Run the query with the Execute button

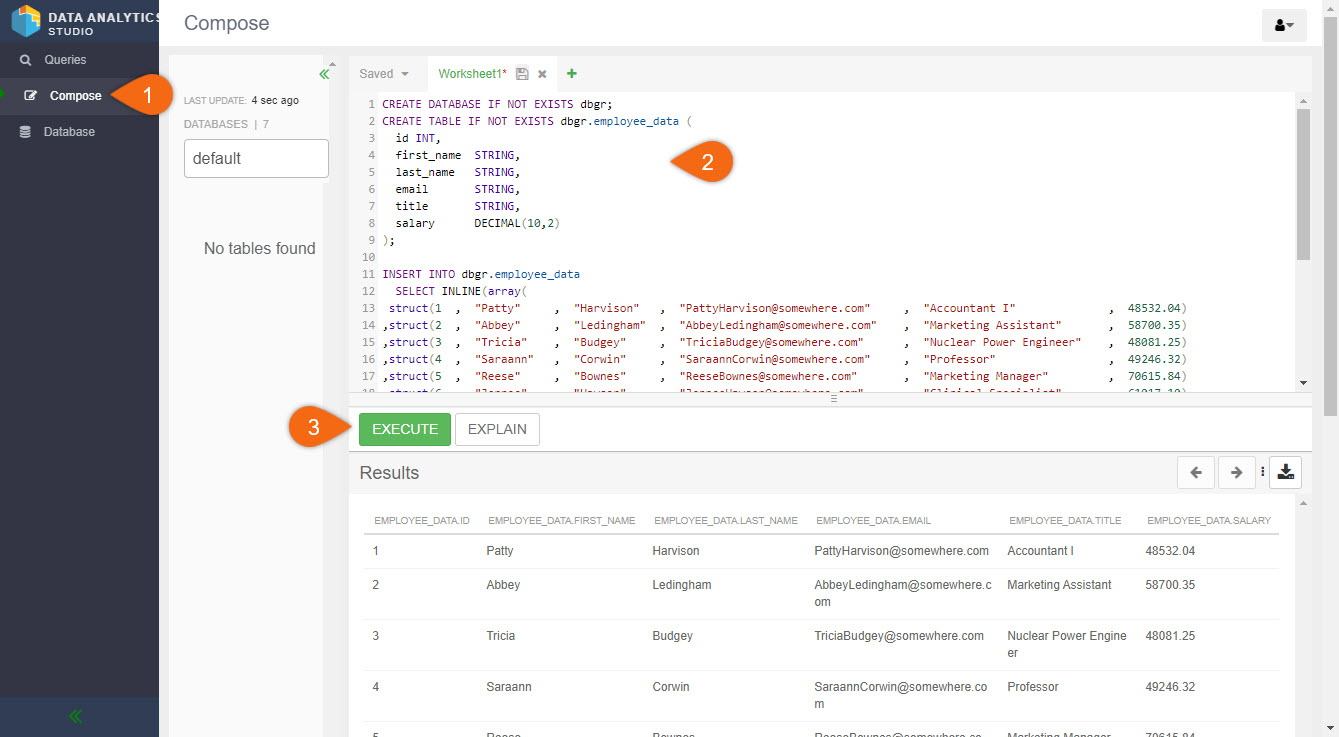[x=405, y=429]
